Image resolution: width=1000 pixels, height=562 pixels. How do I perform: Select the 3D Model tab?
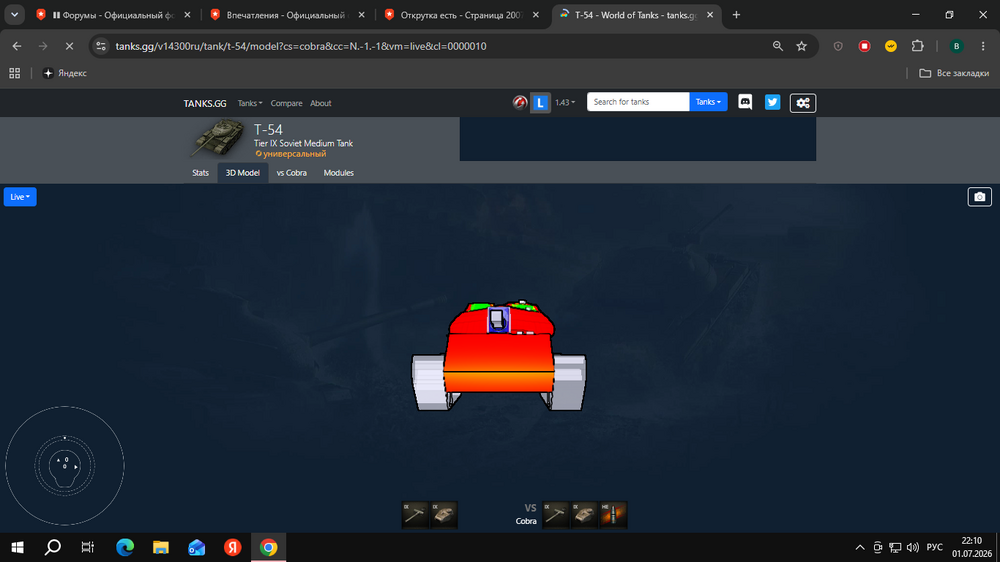pos(242,173)
